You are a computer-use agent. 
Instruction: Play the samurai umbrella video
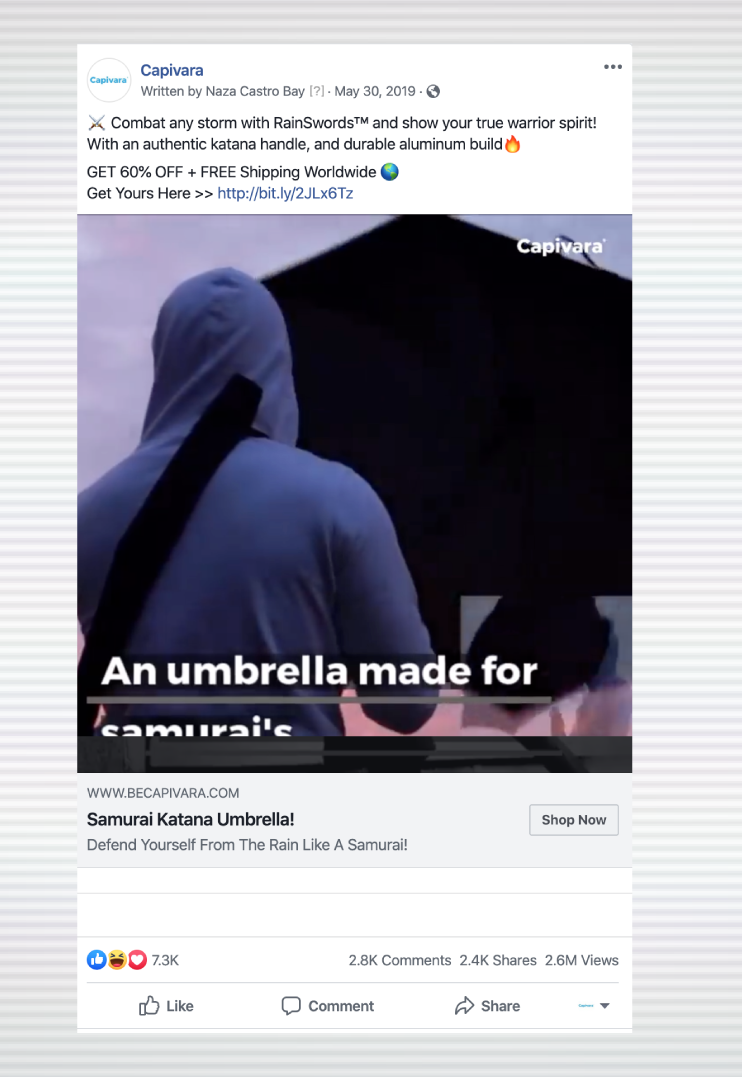pos(355,493)
